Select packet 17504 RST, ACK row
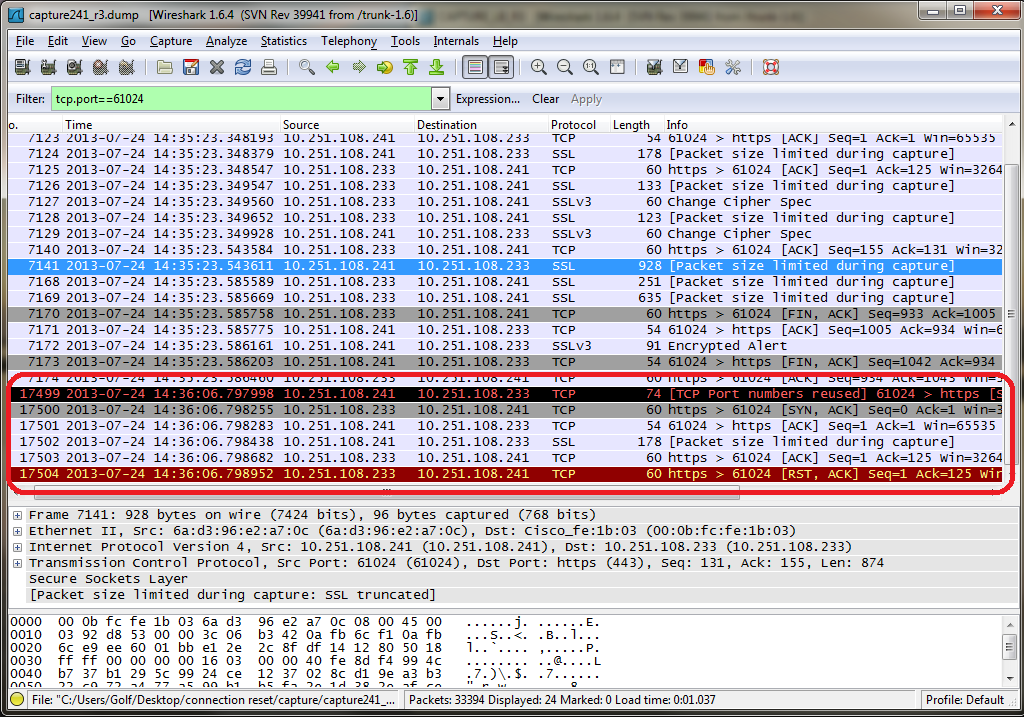The width and height of the screenshot is (1024, 717). pos(505,473)
